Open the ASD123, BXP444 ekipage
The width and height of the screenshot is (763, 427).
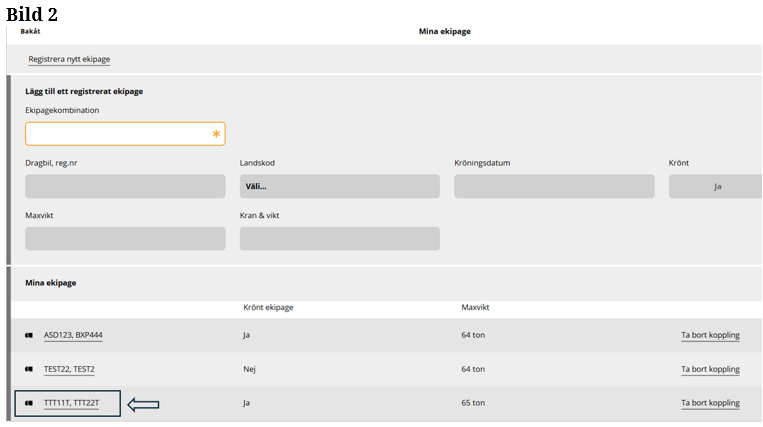click(73, 336)
